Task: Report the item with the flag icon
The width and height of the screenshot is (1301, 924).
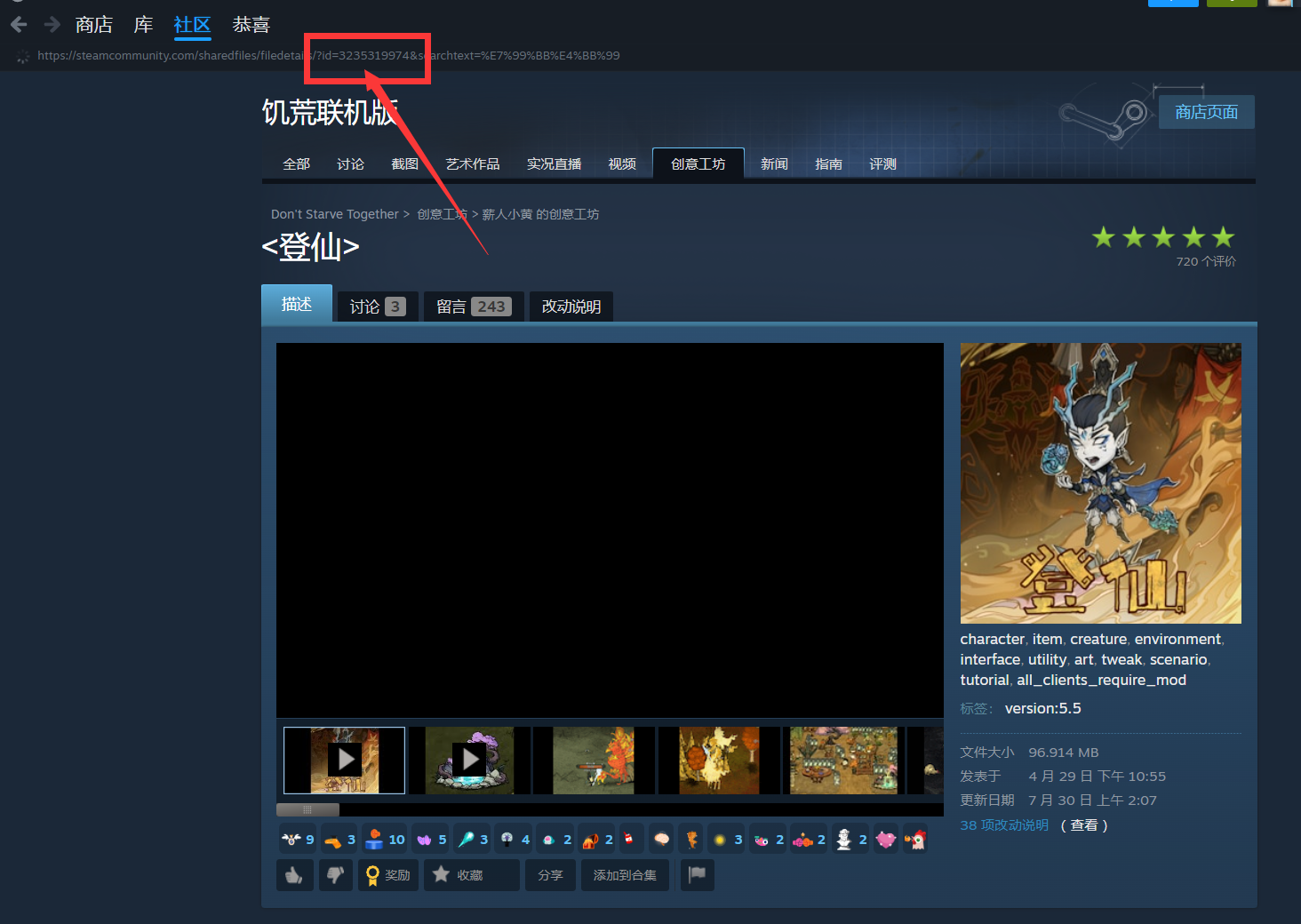Action: click(x=697, y=875)
